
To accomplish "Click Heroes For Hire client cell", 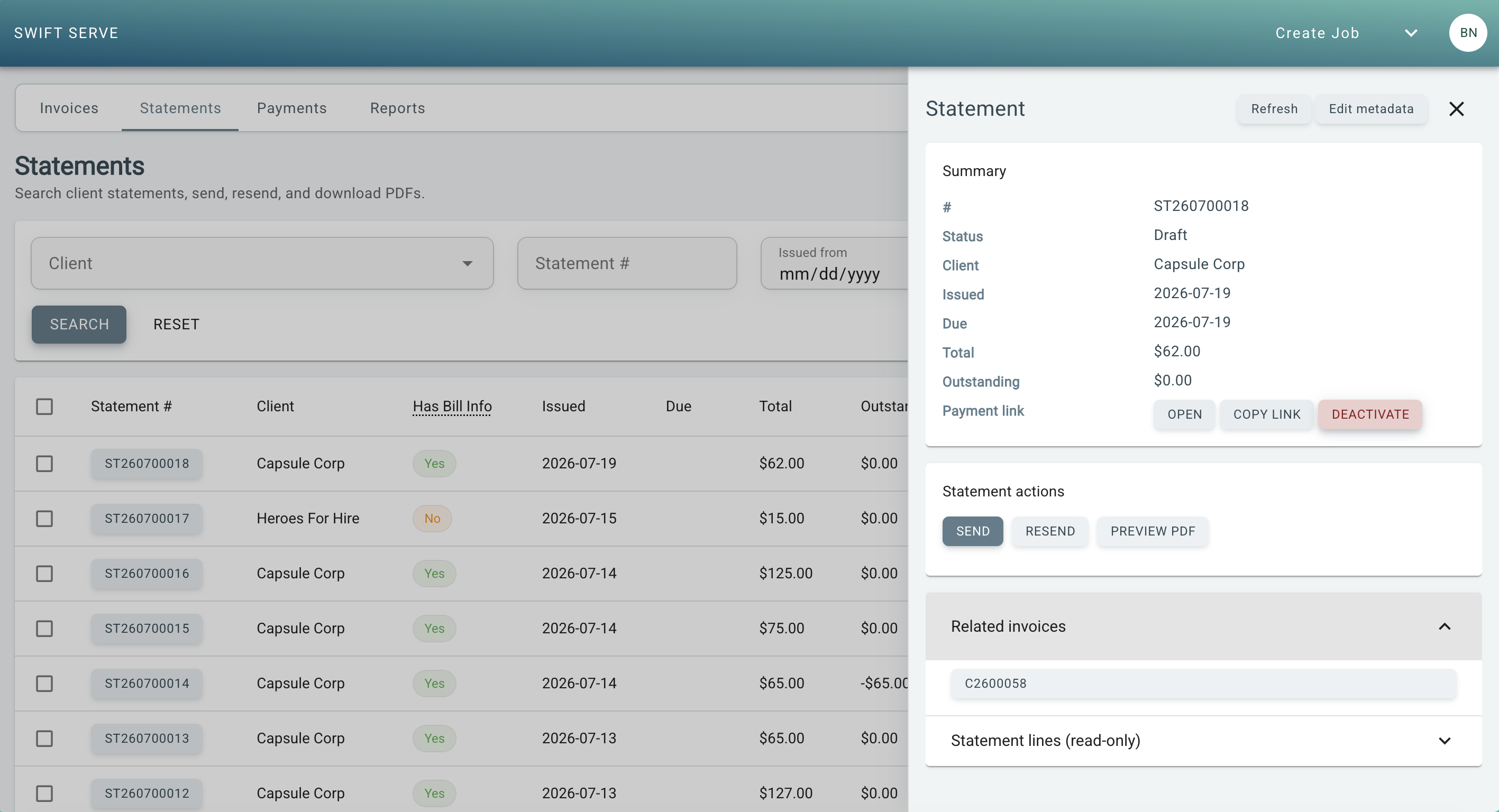I will point(308,519).
